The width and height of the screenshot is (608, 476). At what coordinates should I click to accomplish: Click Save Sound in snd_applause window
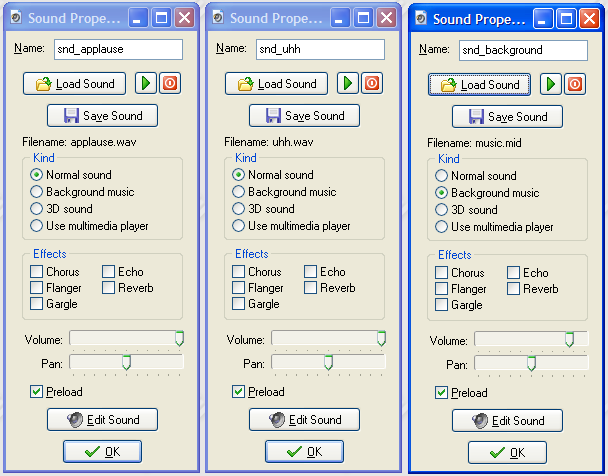pyautogui.click(x=102, y=116)
